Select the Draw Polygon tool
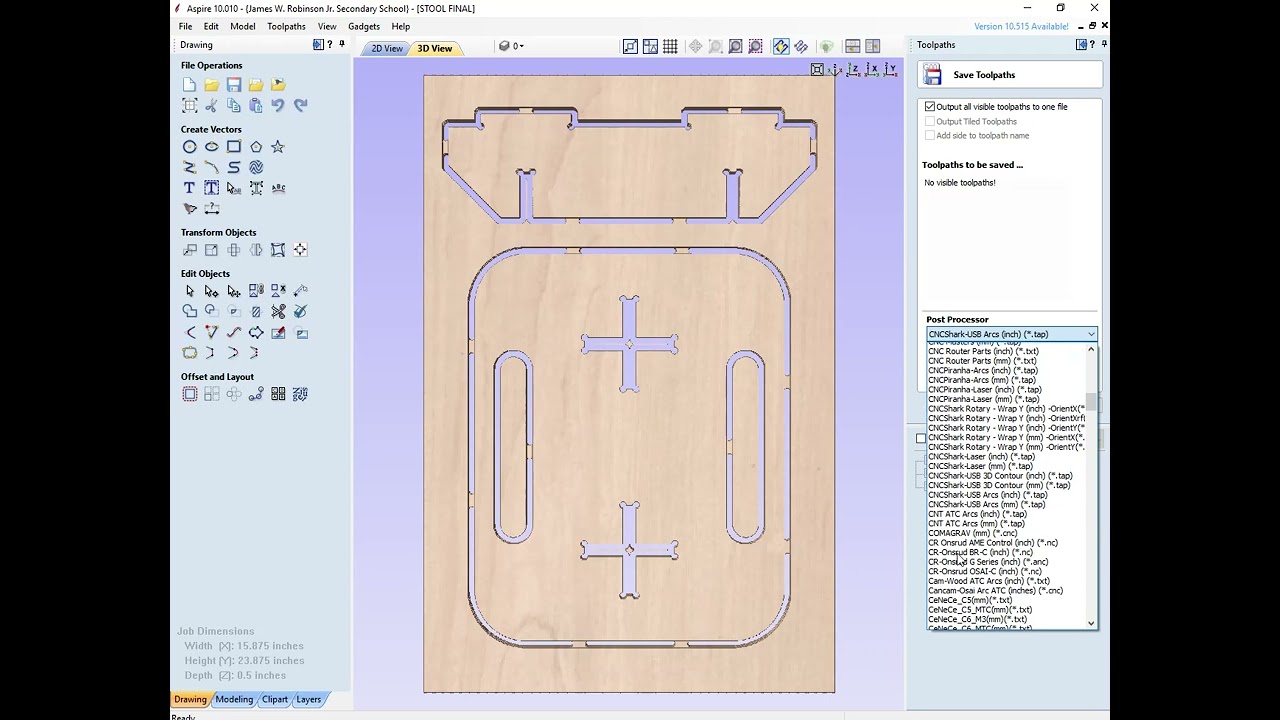The width and height of the screenshot is (1280, 720). coord(256,147)
